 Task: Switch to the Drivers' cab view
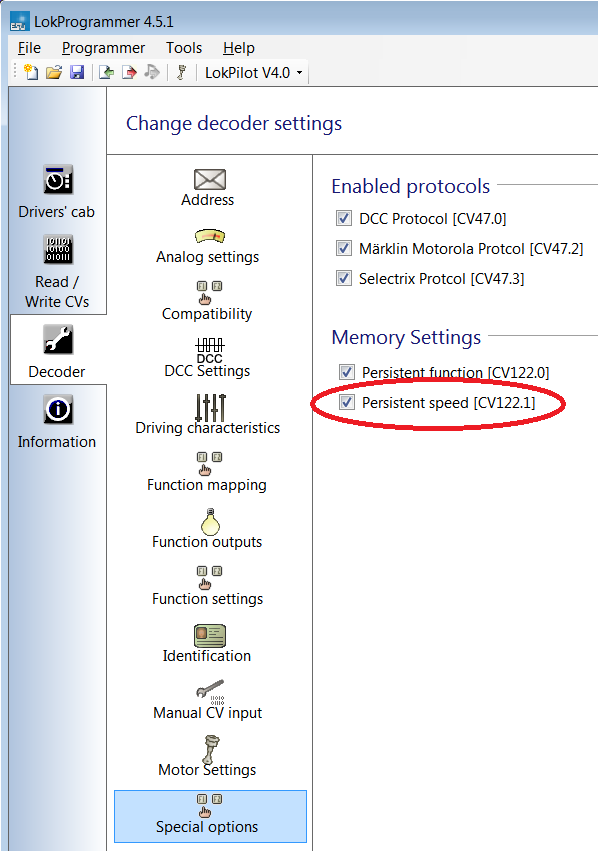tap(56, 192)
